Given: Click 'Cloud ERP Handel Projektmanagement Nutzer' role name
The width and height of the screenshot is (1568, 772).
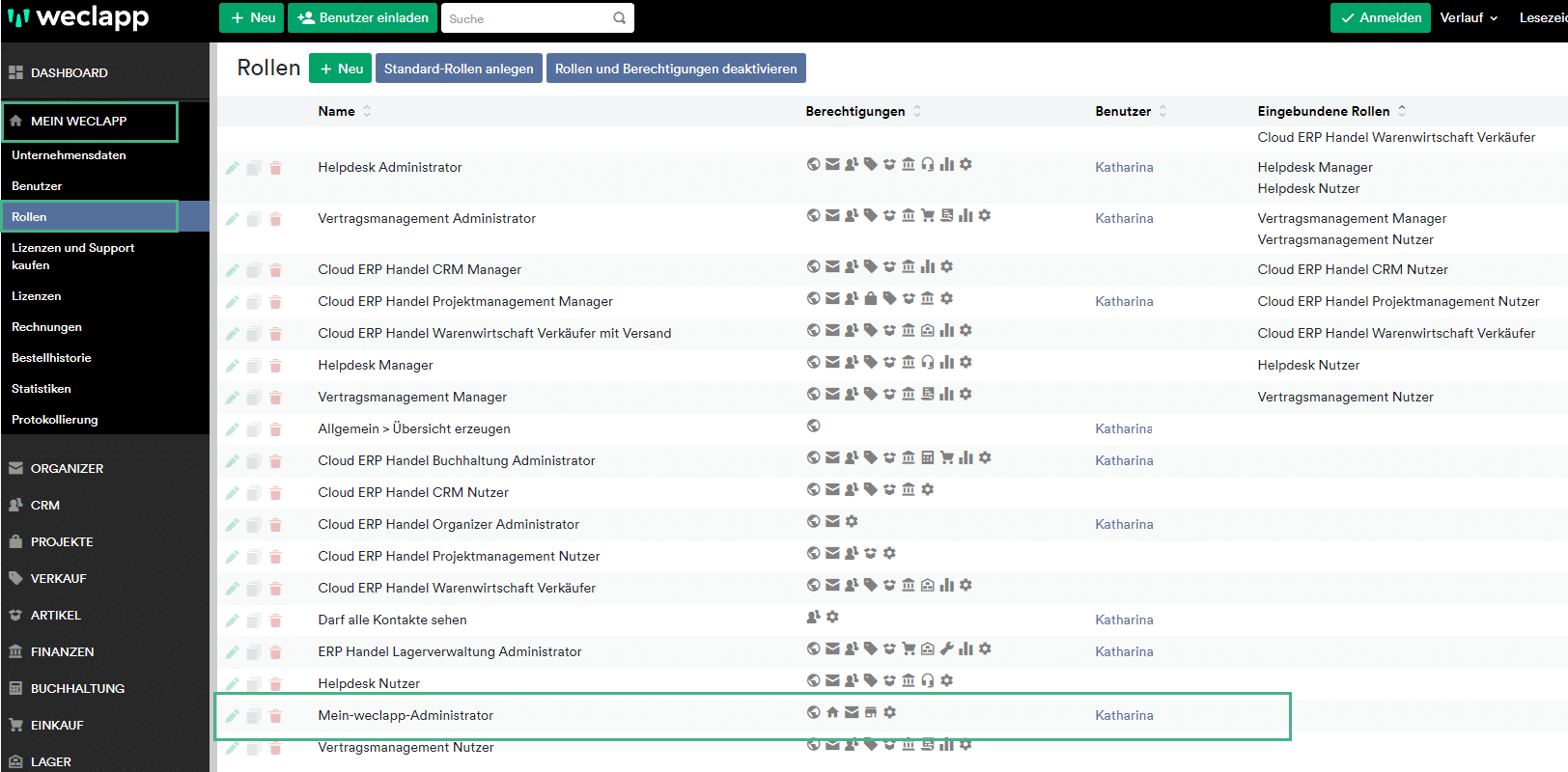Looking at the screenshot, I should pyautogui.click(x=459, y=557).
